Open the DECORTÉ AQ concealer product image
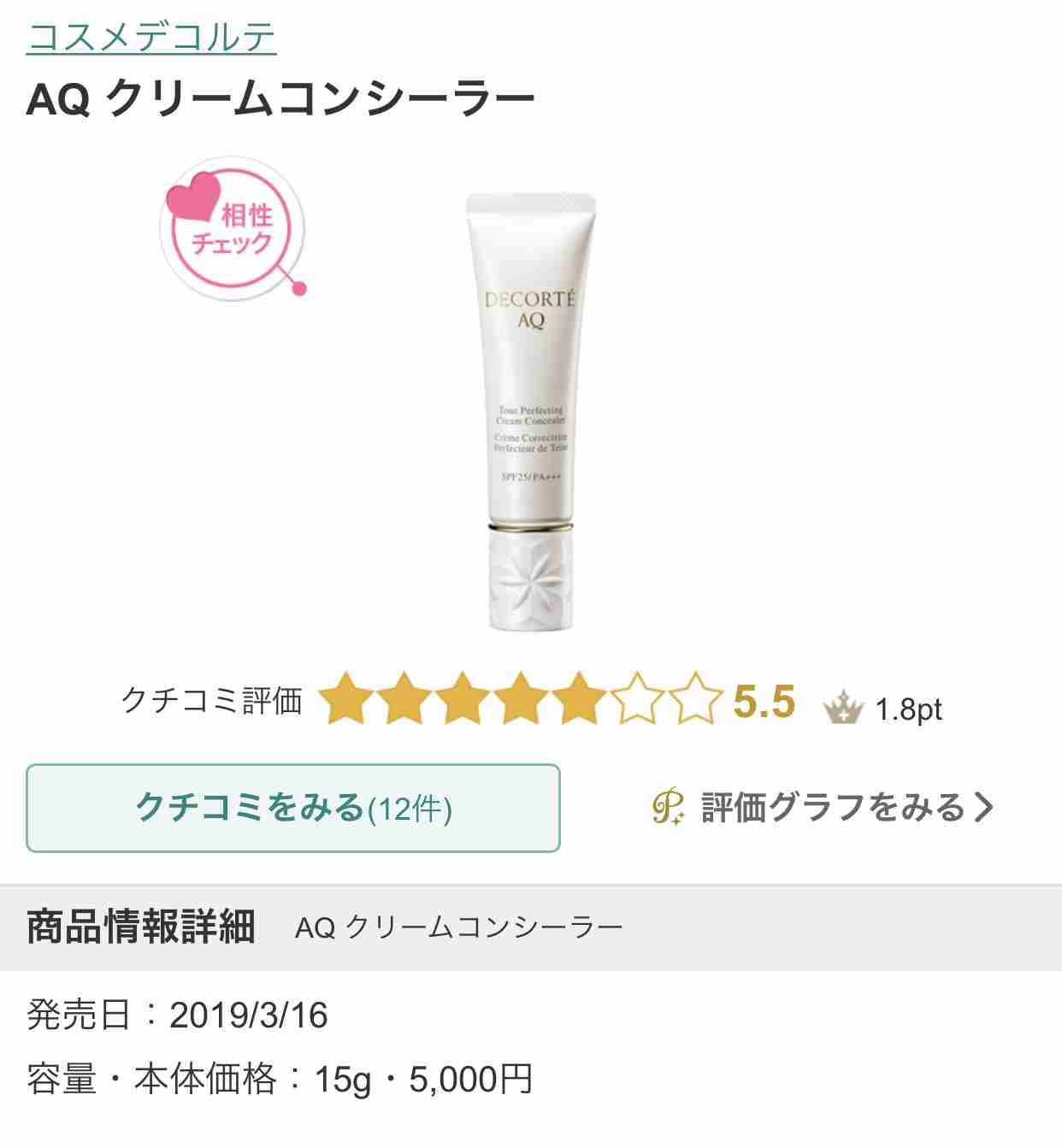Screen dimensions: 1062x1148 click(x=530, y=412)
